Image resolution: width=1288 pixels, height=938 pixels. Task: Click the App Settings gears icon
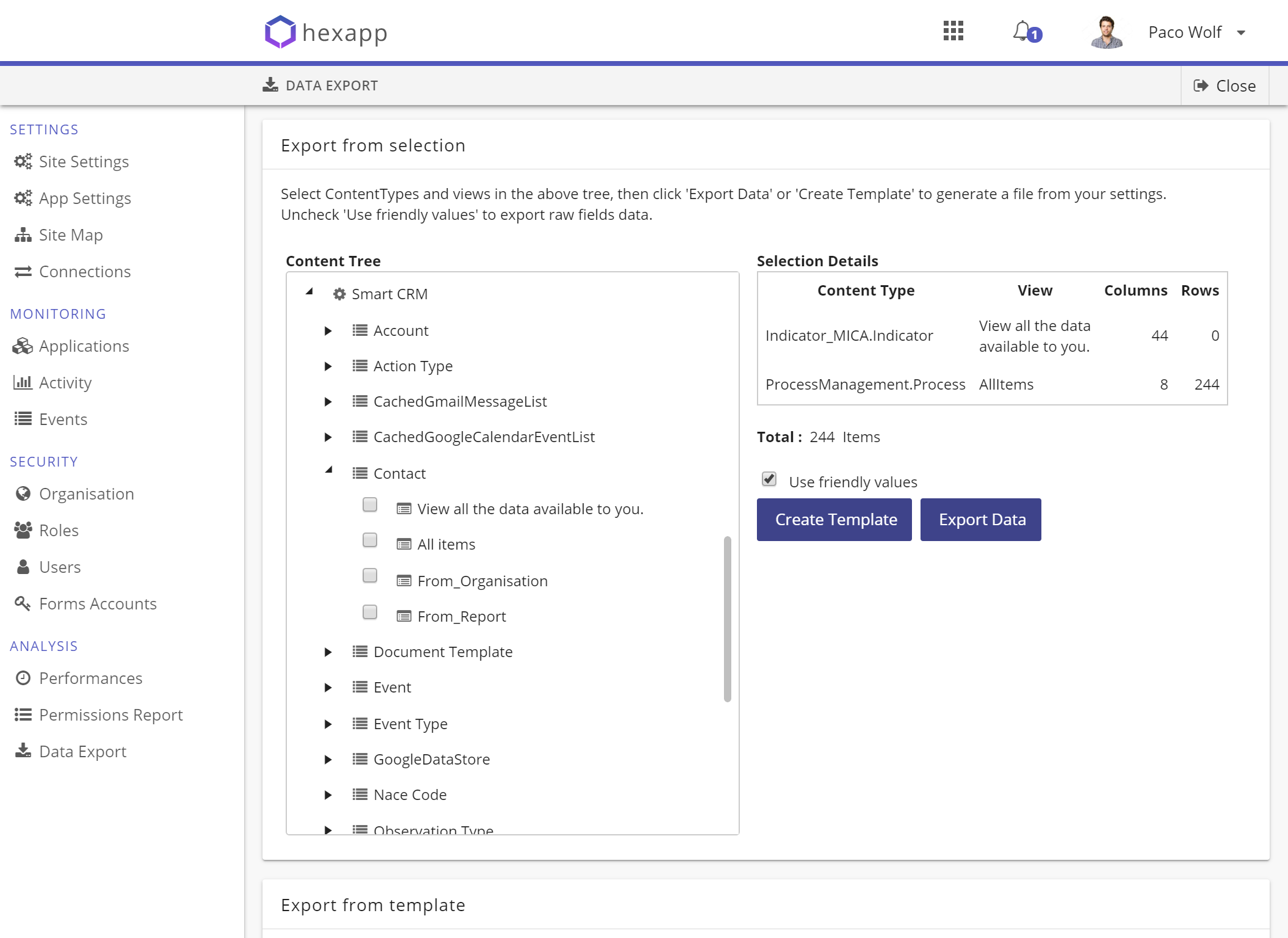(23, 198)
